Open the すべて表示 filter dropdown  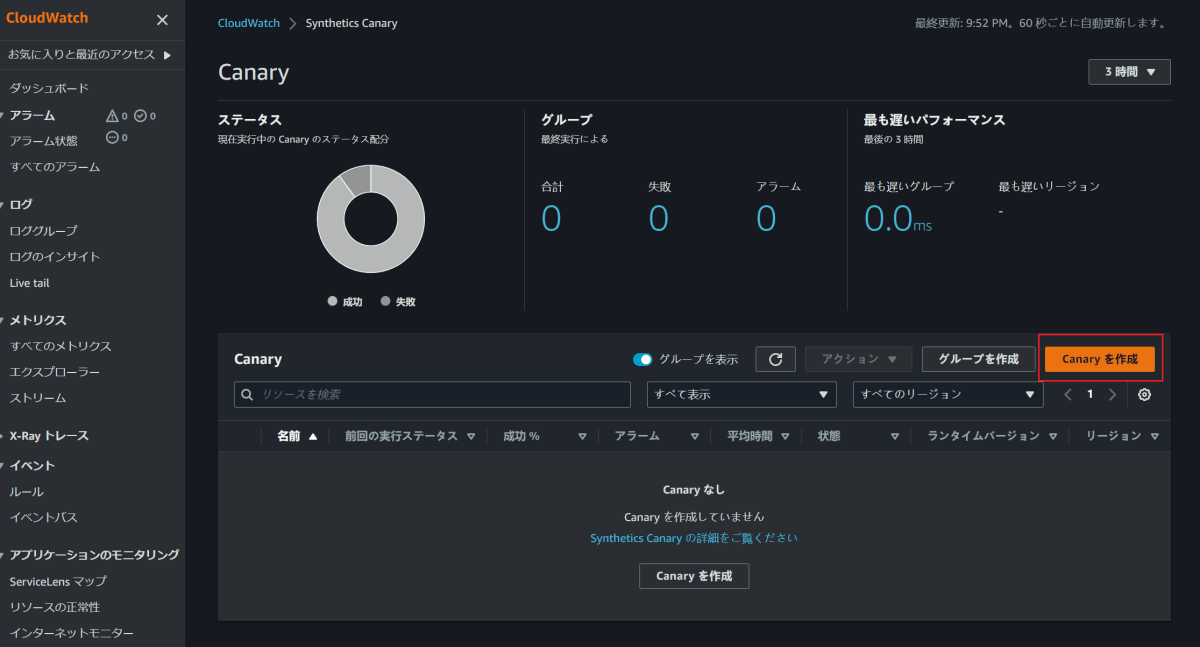tap(741, 394)
